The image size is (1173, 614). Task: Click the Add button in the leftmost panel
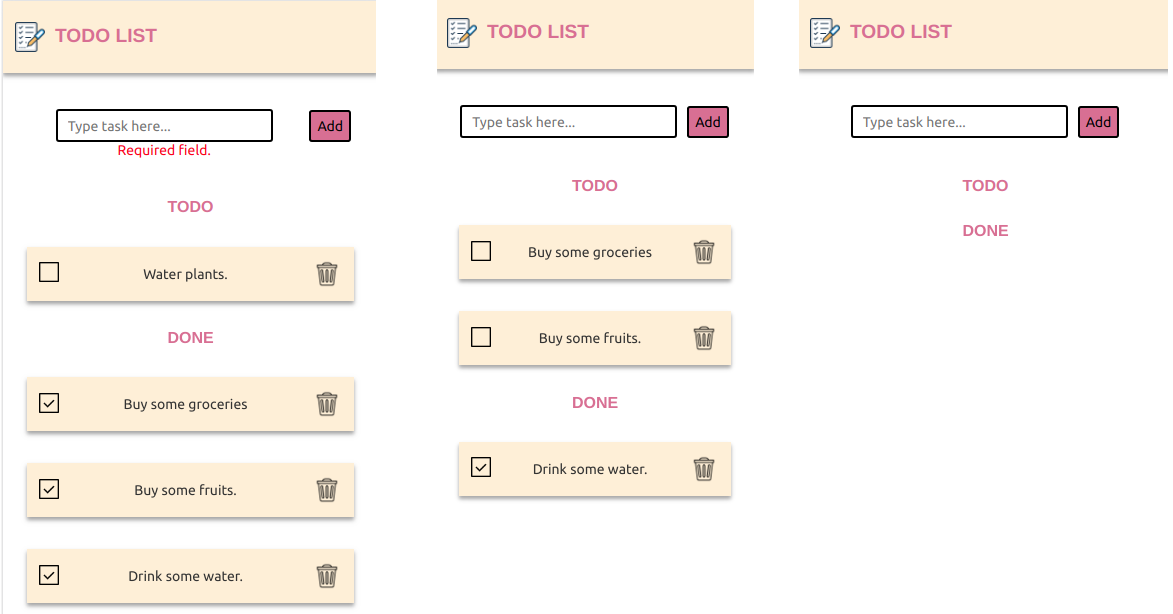329,125
